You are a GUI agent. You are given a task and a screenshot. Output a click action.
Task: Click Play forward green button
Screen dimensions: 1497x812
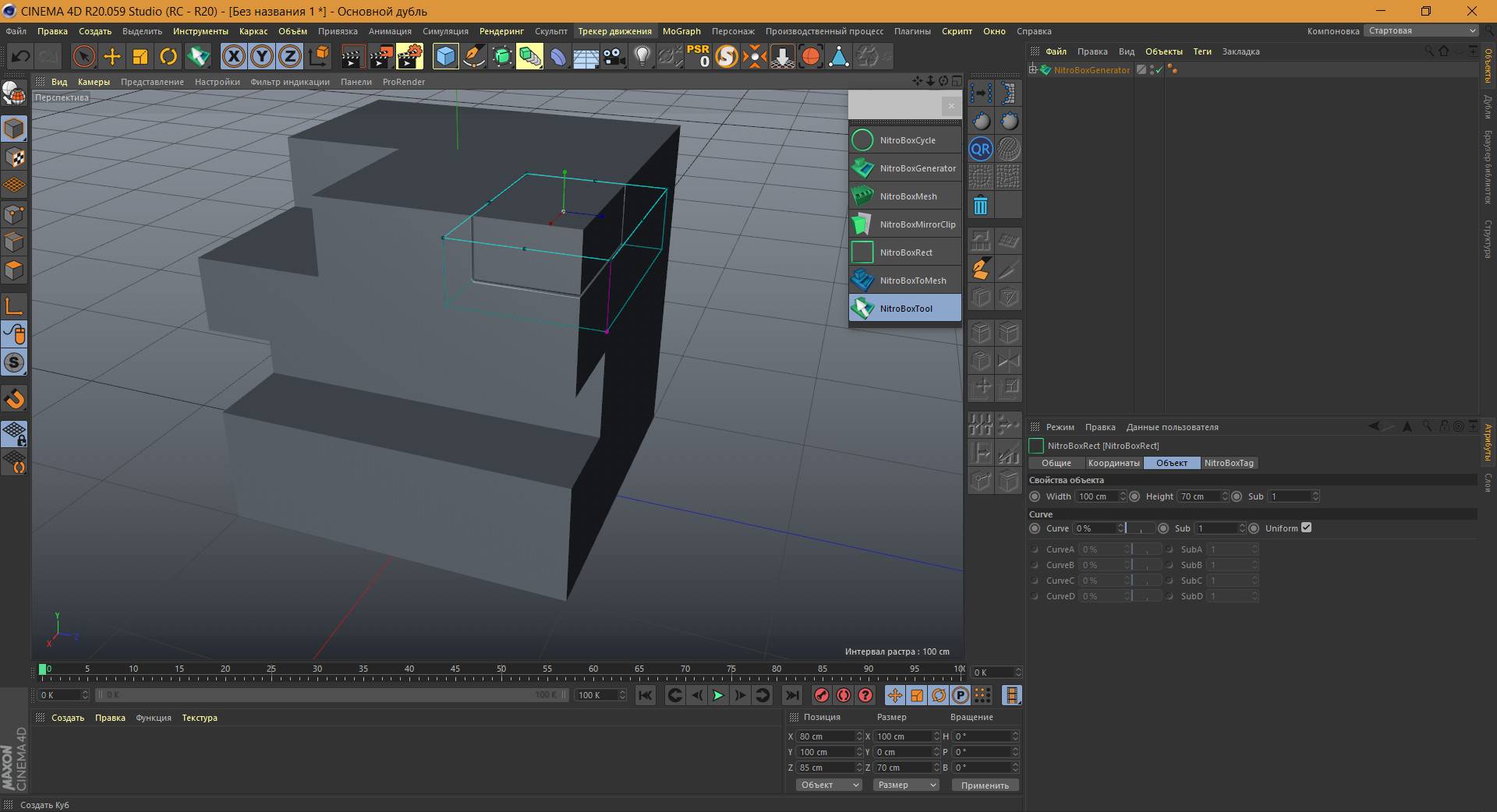coord(718,695)
